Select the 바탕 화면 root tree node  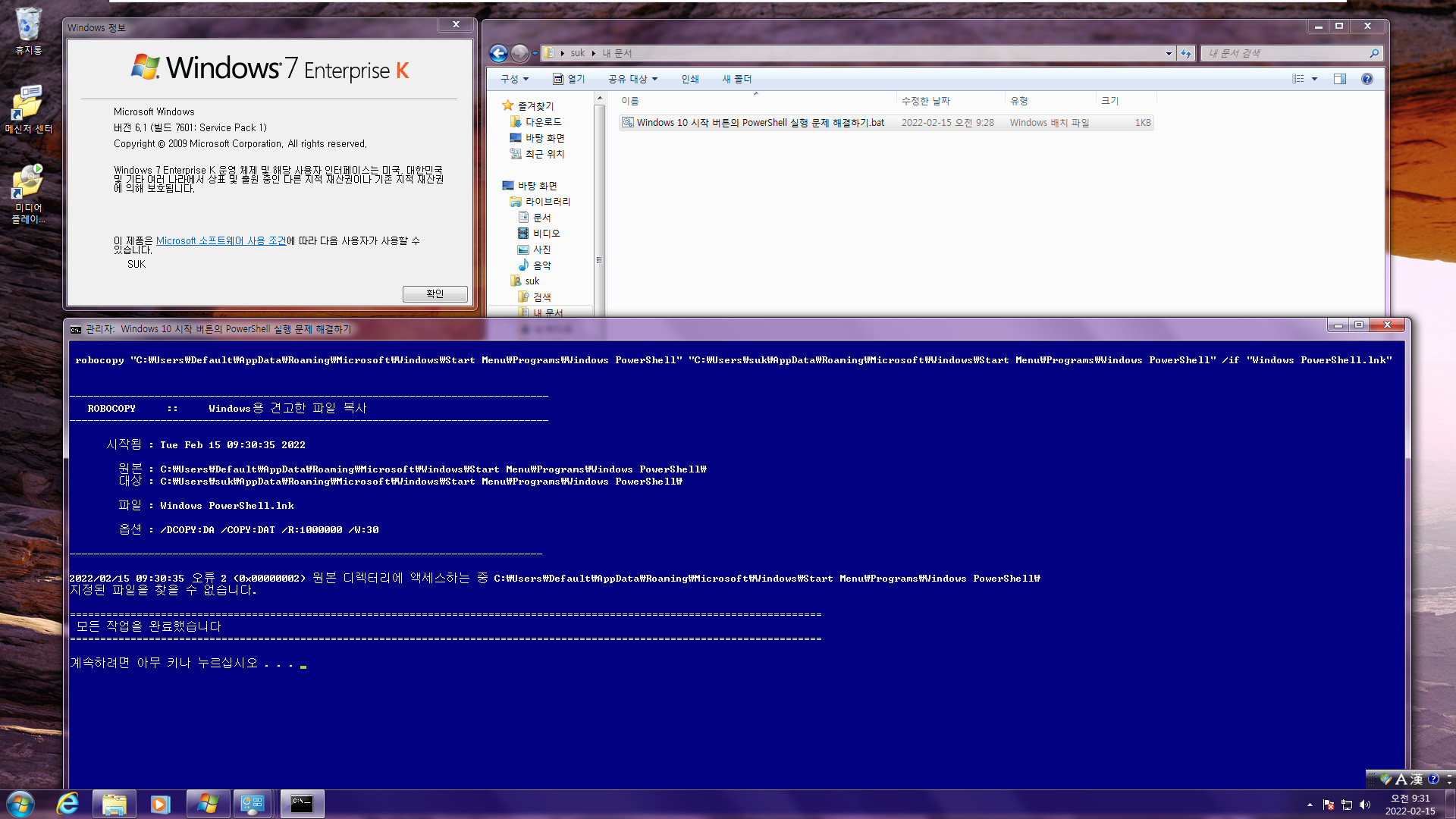pos(530,186)
